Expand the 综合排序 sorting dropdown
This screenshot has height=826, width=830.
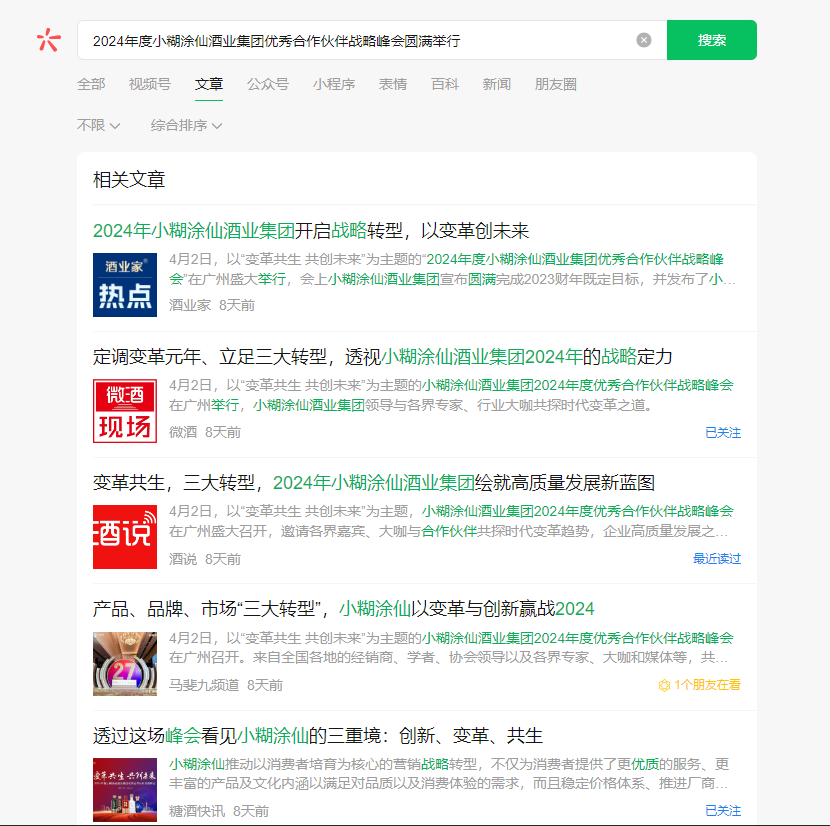coord(186,125)
